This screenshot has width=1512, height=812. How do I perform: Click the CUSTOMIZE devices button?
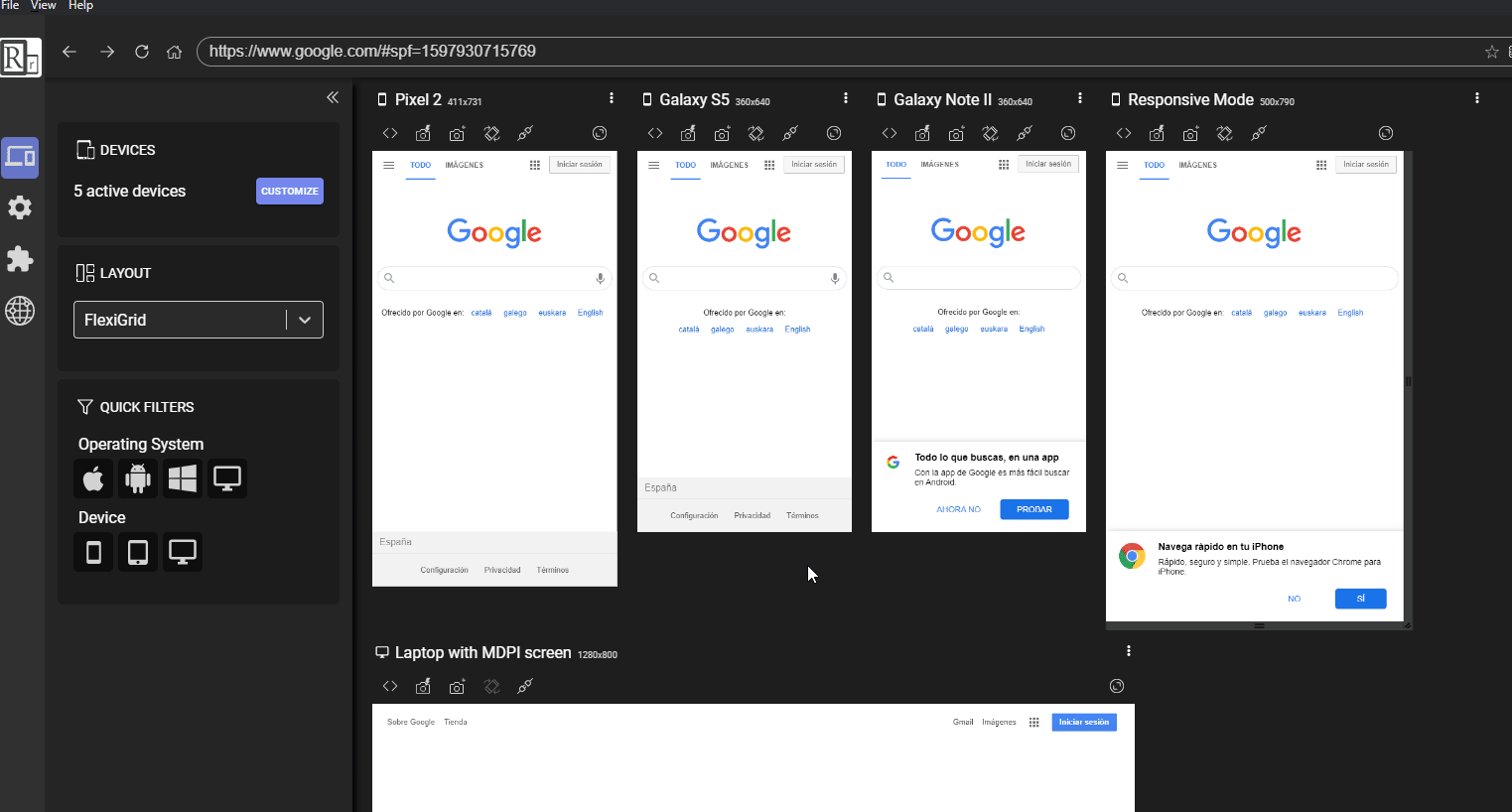coord(290,191)
